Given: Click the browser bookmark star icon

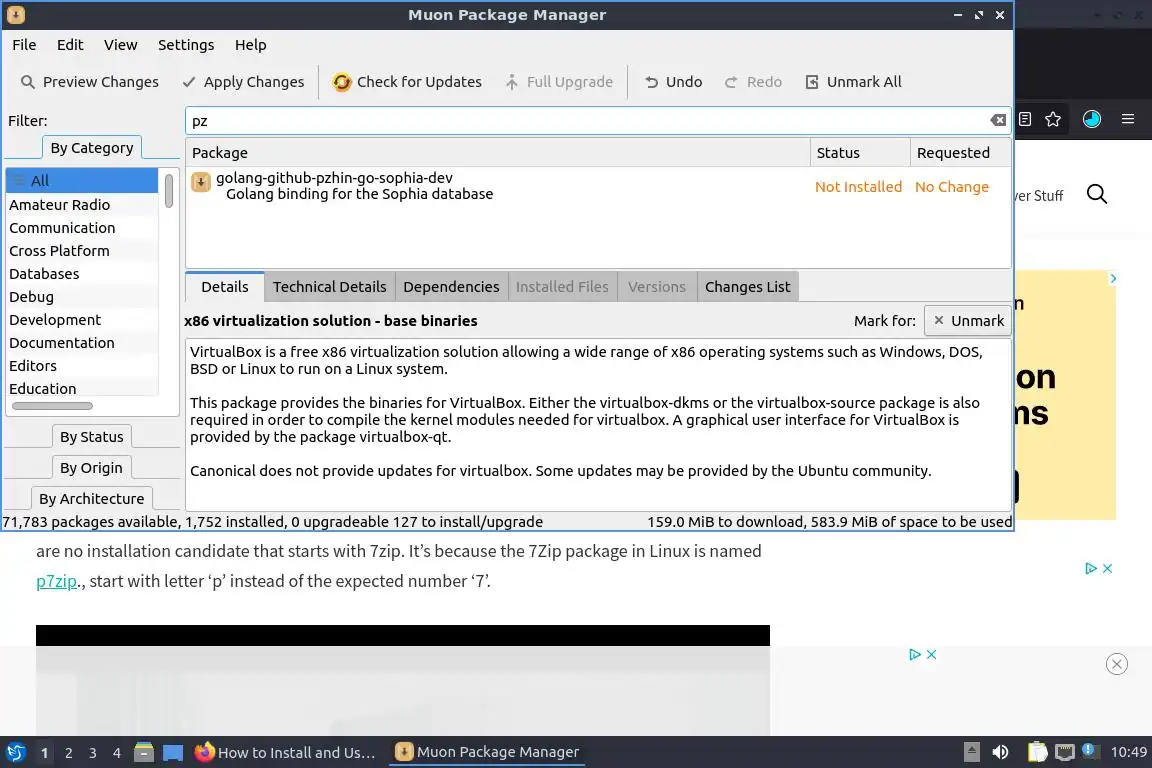Looking at the screenshot, I should click(x=1053, y=119).
